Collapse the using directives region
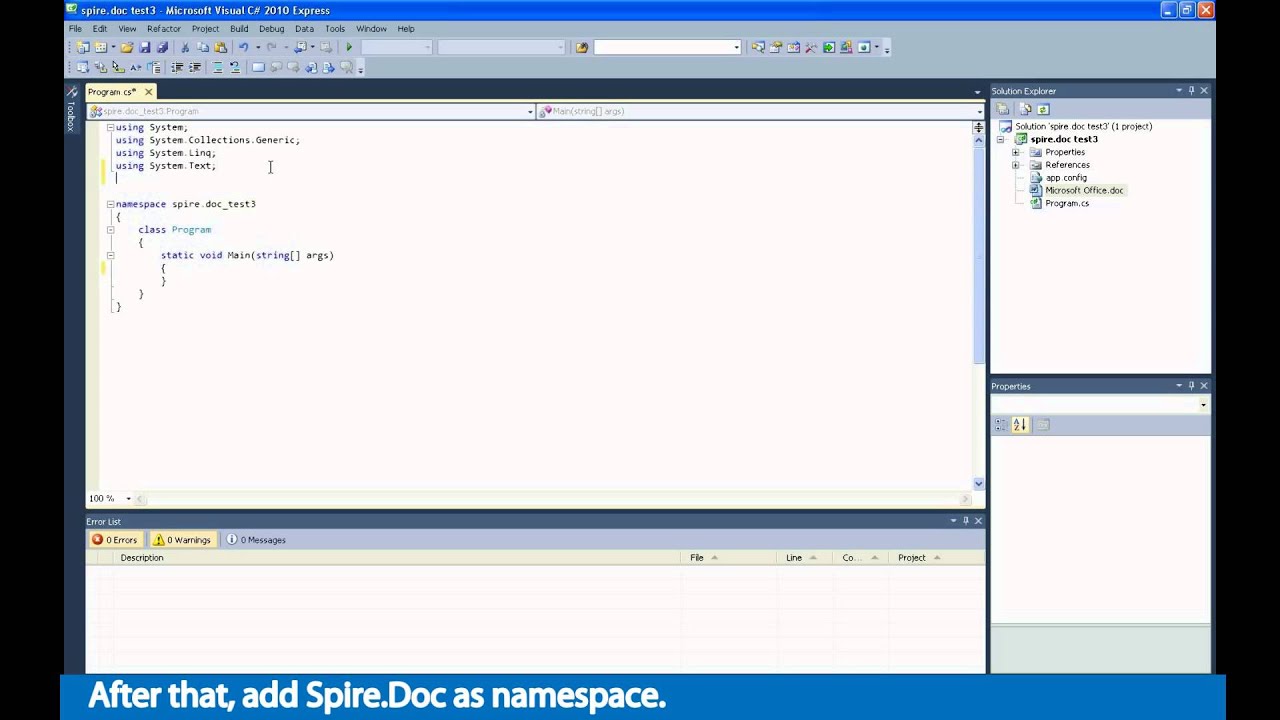The image size is (1280, 720). [110, 127]
